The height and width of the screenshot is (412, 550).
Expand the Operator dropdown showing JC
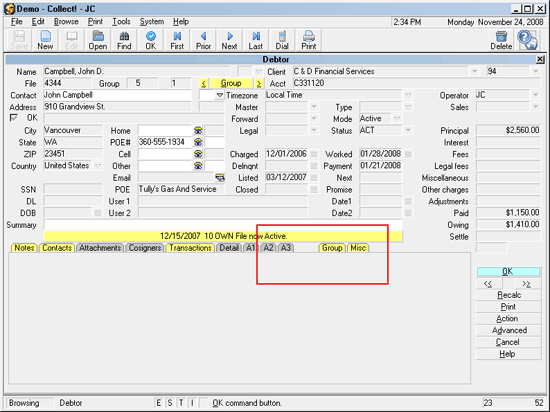tap(535, 95)
